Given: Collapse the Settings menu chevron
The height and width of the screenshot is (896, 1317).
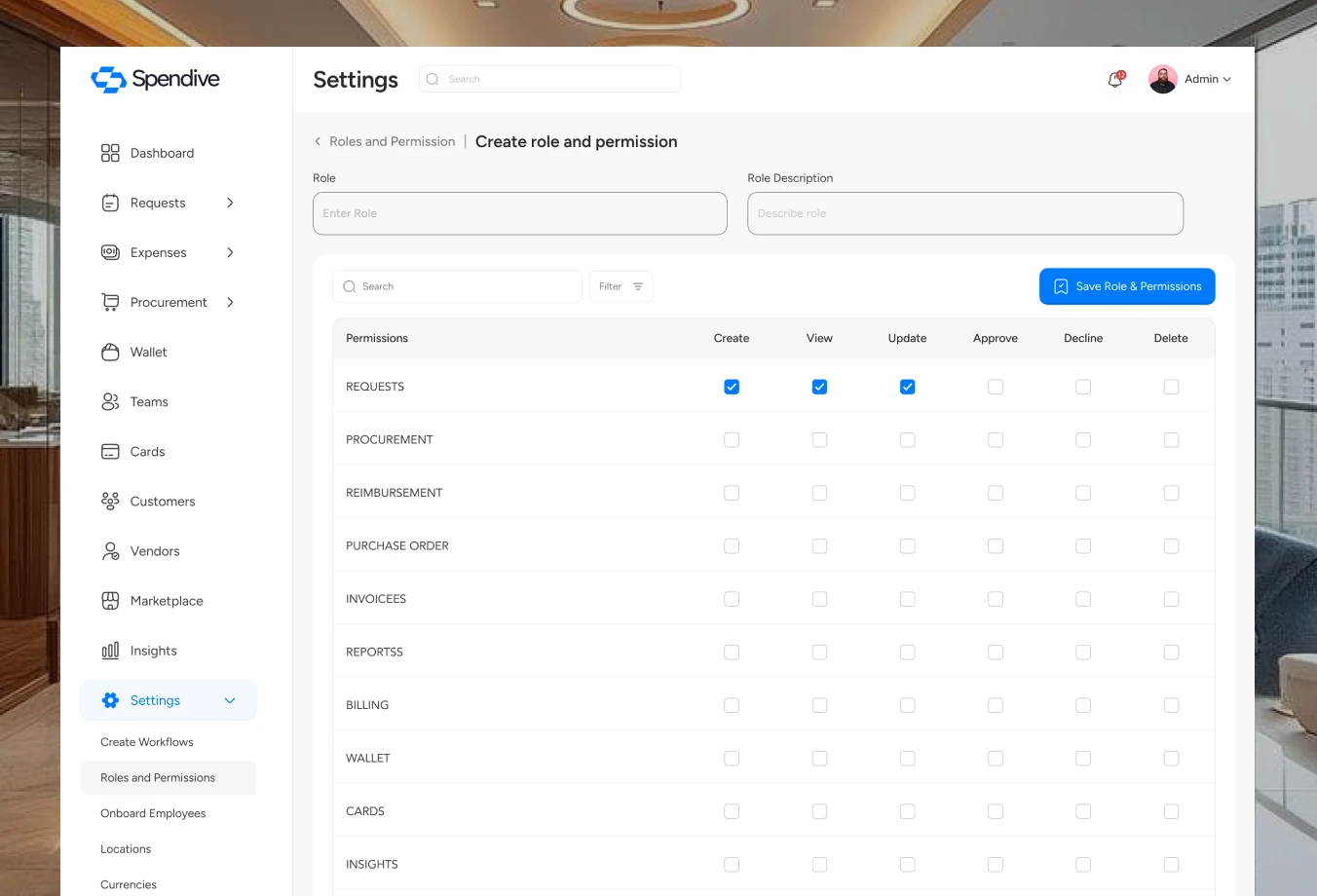Looking at the screenshot, I should [230, 700].
